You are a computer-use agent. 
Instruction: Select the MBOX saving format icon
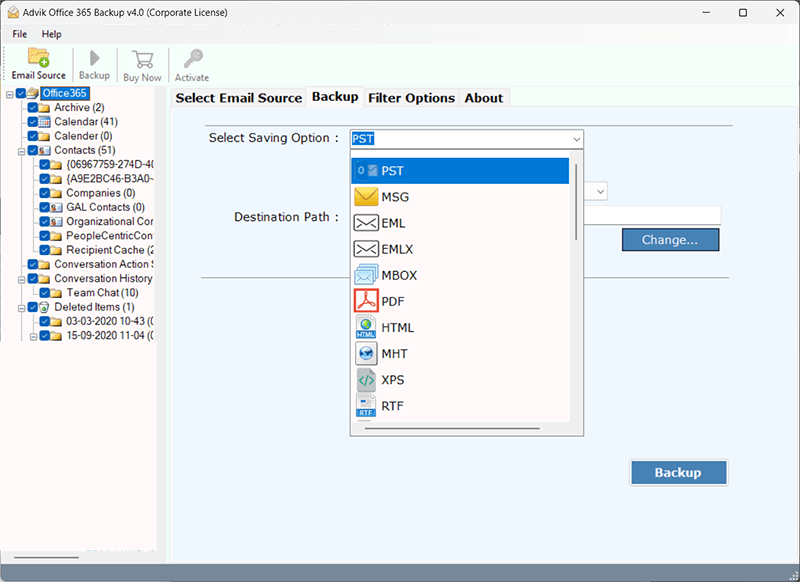point(367,275)
